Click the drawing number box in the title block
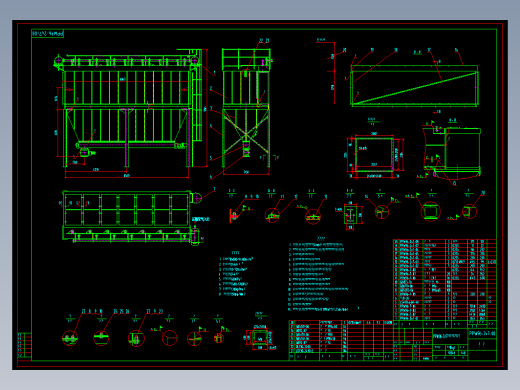Screen dimensions: 520x390 (482, 333)
